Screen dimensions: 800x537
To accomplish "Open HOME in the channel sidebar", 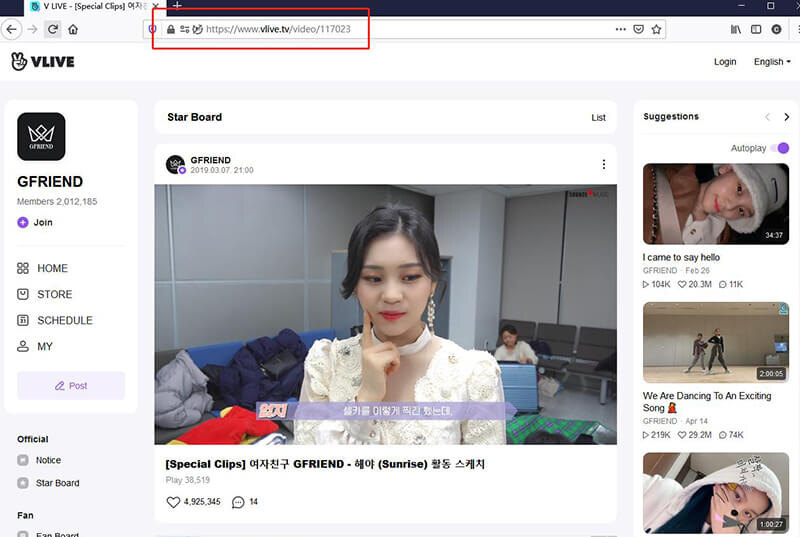I will 43,268.
